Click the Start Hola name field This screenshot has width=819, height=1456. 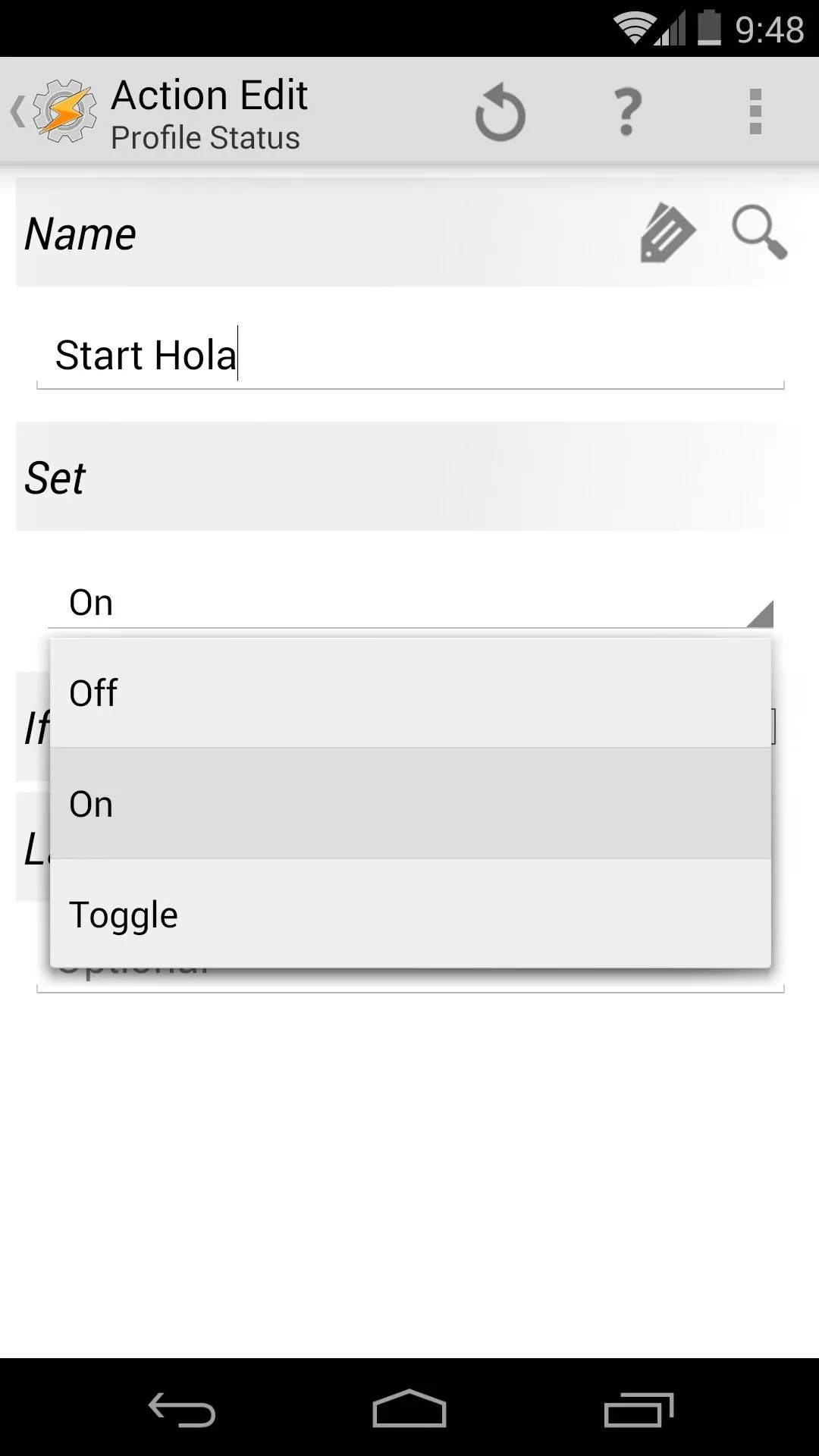click(x=410, y=355)
